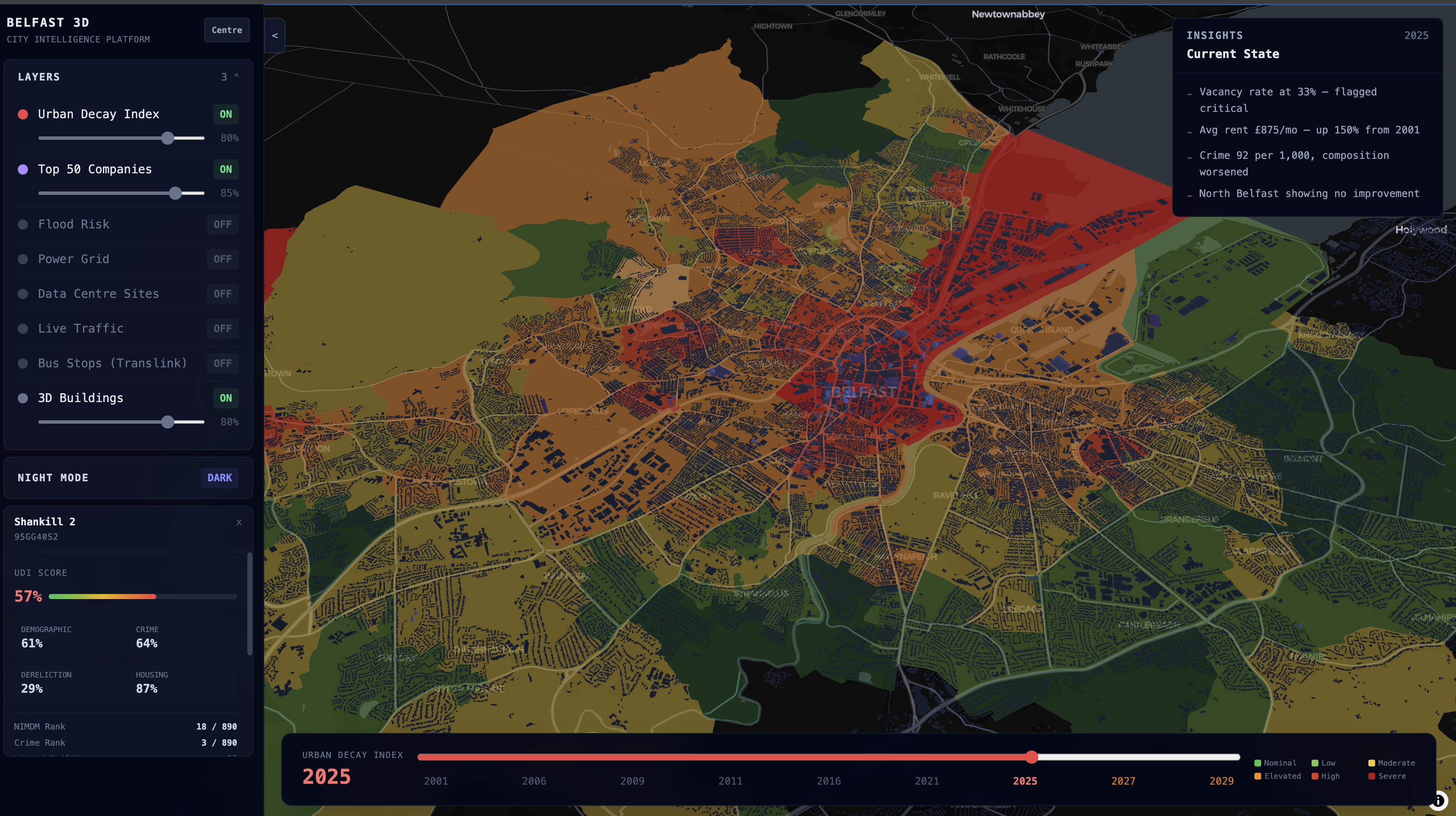
Task: Click the Live Traffic layer dot icon
Action: click(x=23, y=328)
